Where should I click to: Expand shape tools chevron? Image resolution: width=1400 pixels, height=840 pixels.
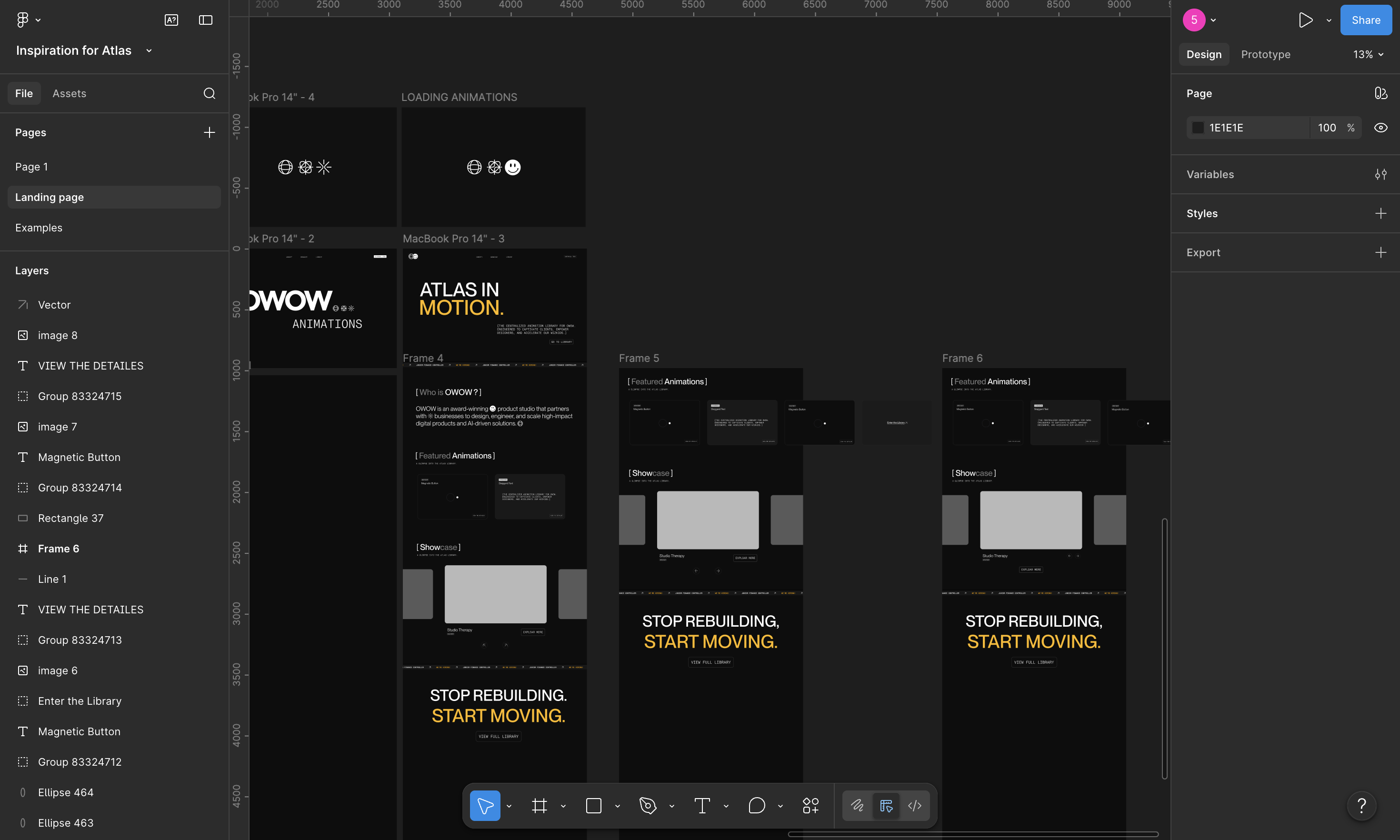click(617, 806)
